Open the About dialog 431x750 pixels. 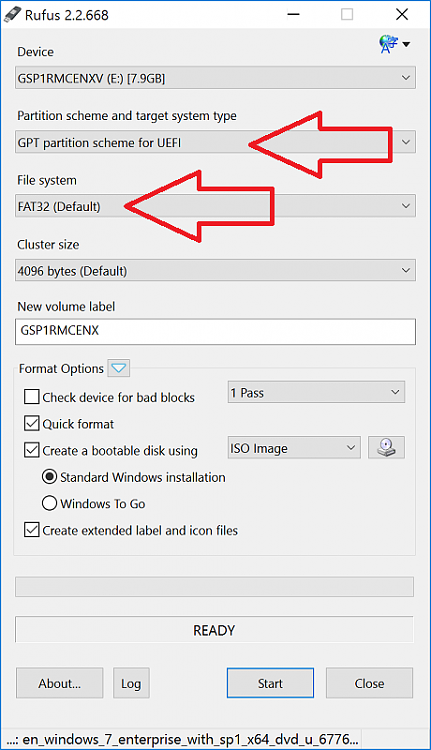(60, 683)
